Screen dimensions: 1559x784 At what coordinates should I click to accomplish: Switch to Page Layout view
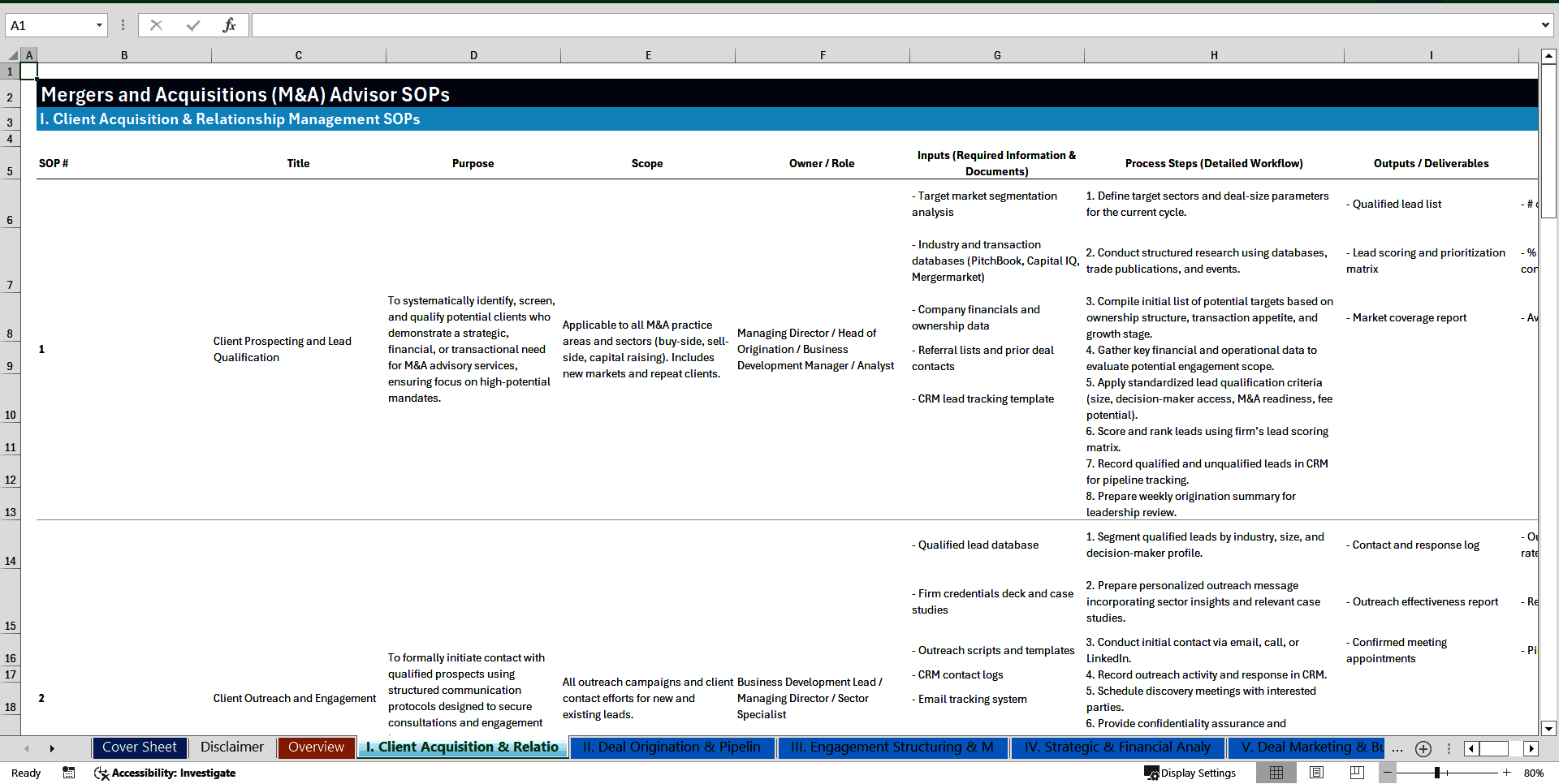coord(1316,773)
